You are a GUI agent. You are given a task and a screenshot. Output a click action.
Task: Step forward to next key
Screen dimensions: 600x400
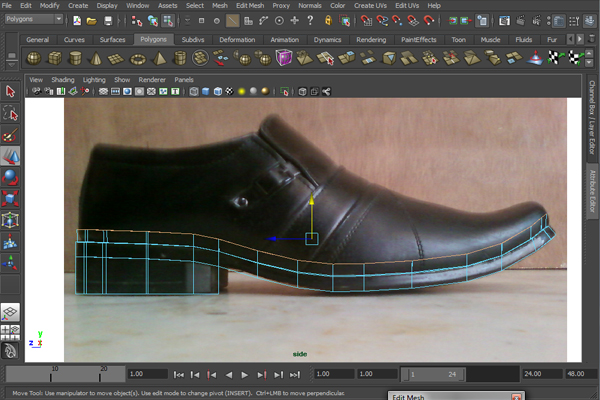pos(261,375)
